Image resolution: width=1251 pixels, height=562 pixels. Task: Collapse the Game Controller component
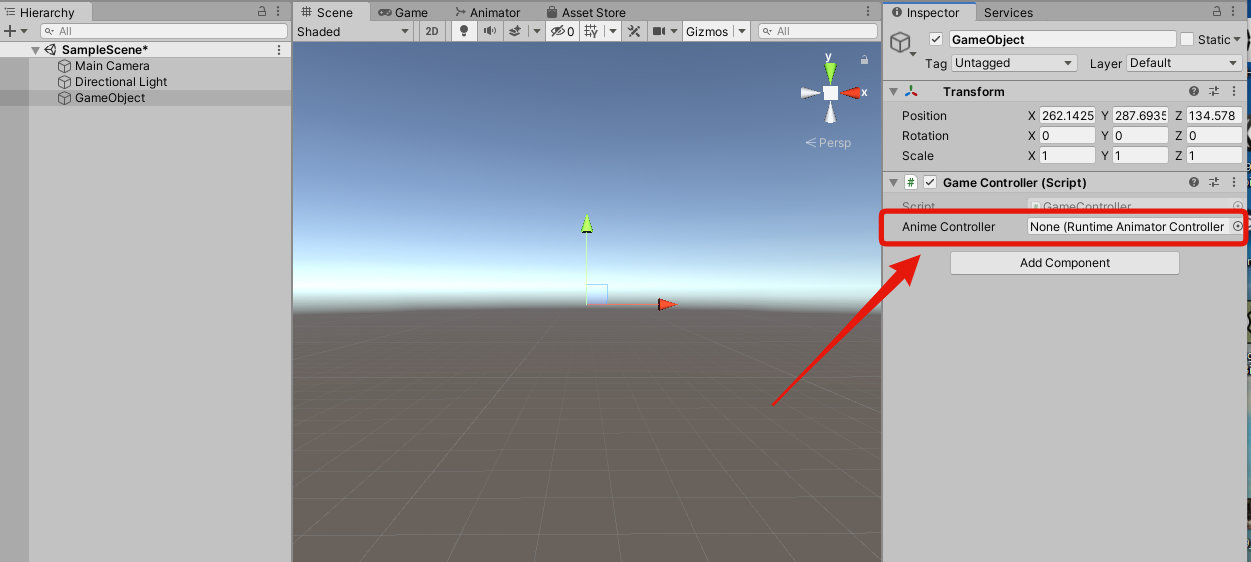893,182
